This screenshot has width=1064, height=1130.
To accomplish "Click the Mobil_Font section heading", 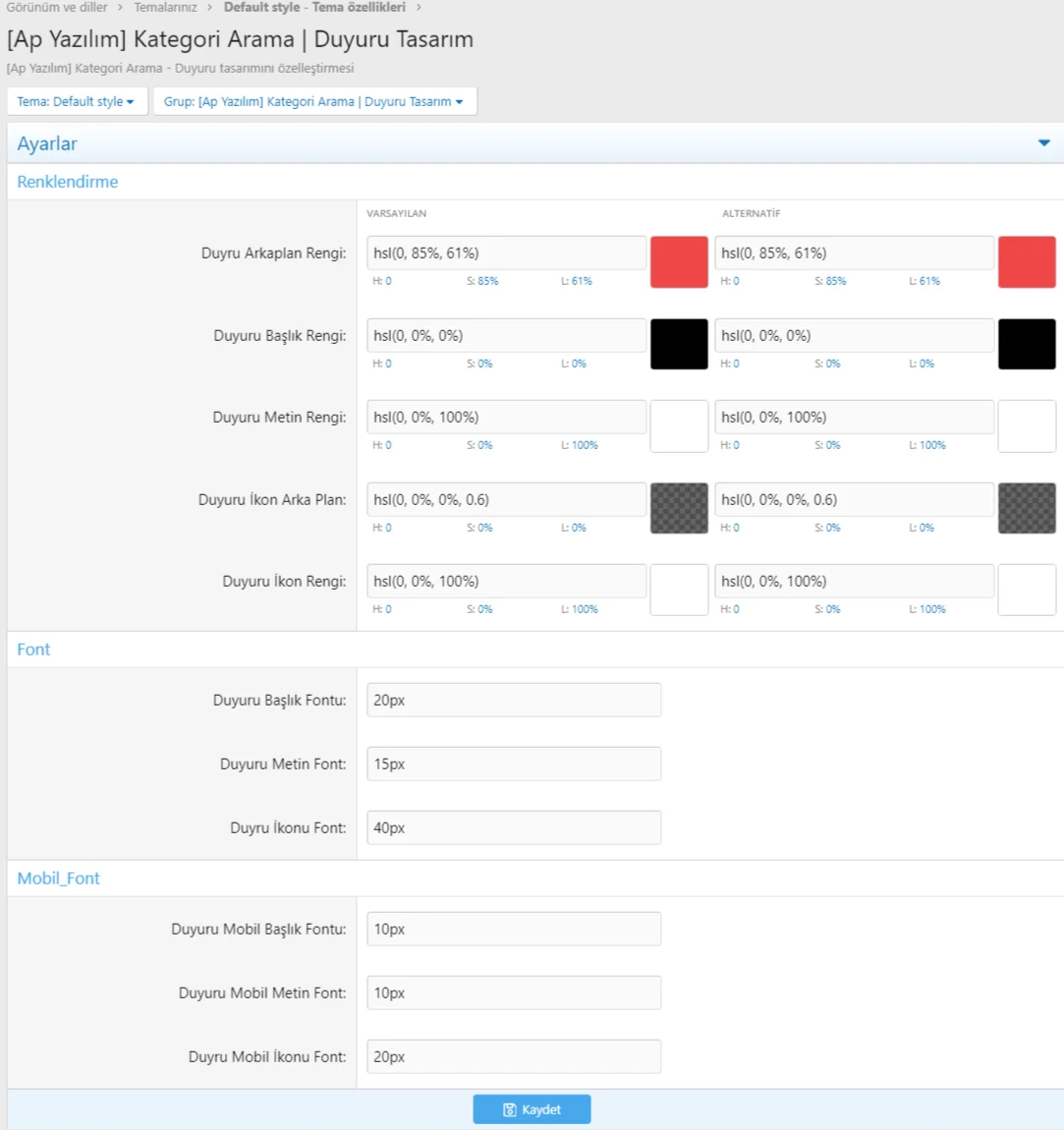I will pos(59,878).
